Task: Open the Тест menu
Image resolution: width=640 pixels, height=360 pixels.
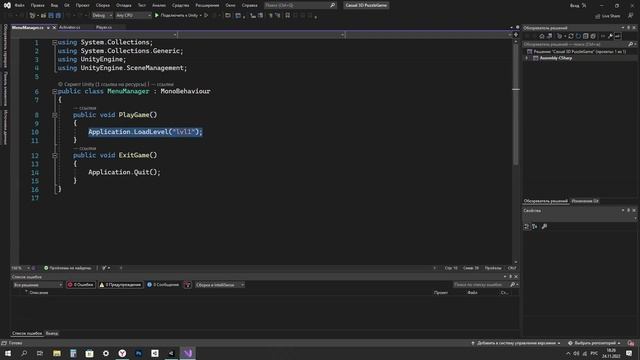Action: pos(141,5)
